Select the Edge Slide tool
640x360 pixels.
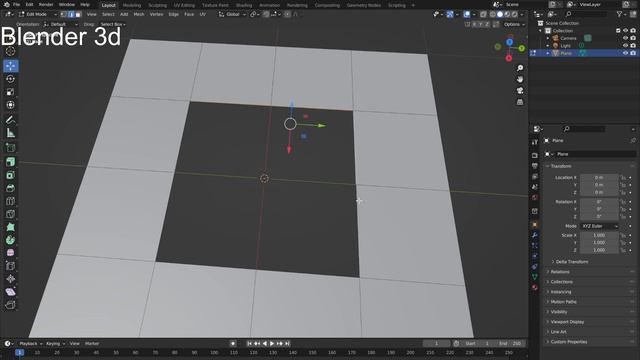click(x=11, y=266)
